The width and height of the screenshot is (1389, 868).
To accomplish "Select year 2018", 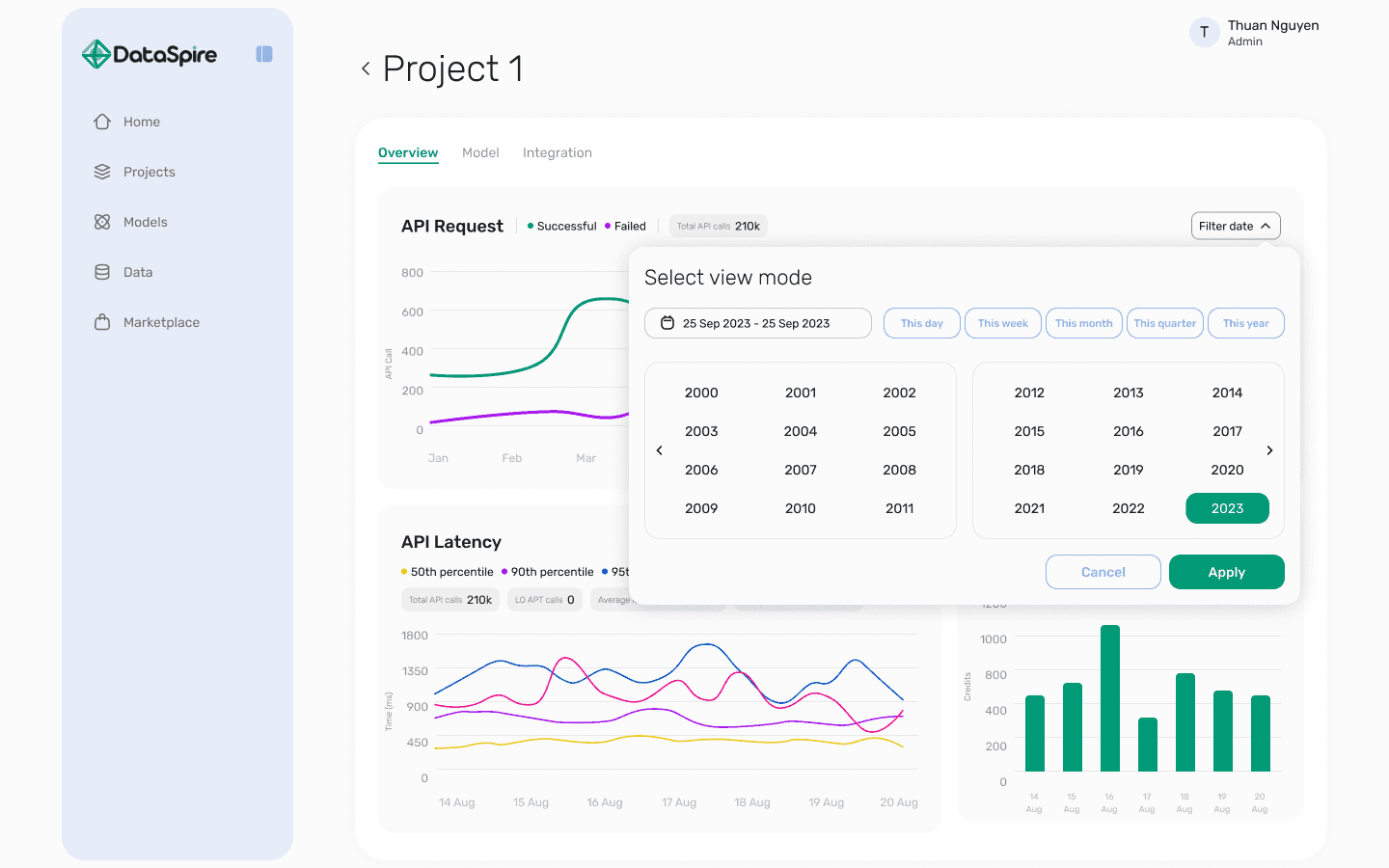I will click(x=1029, y=470).
